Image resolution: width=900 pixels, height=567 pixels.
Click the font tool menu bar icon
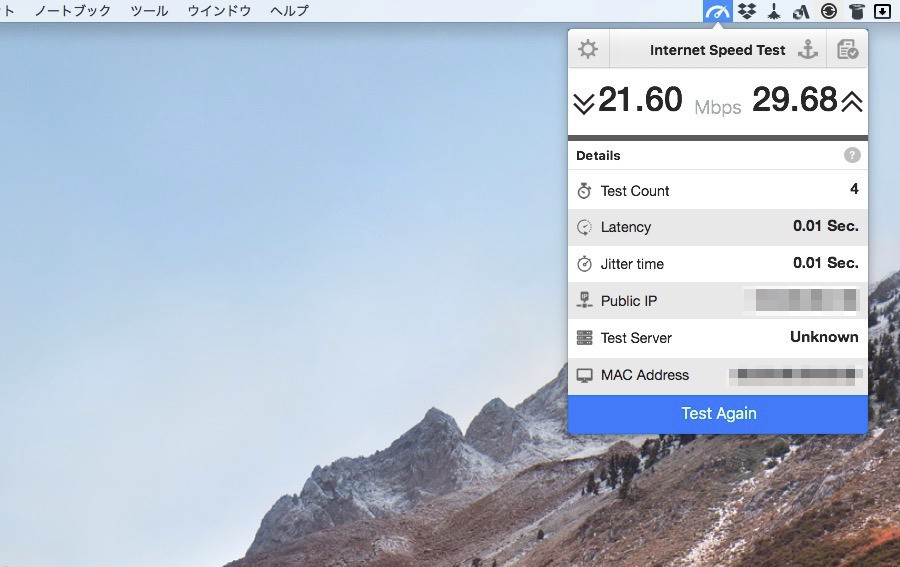pyautogui.click(x=801, y=11)
